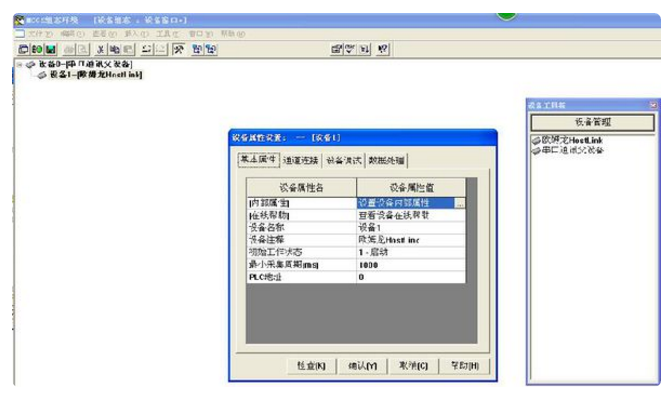
Task: Click the toolbox hammer icon in the toolbar
Action: point(178,48)
